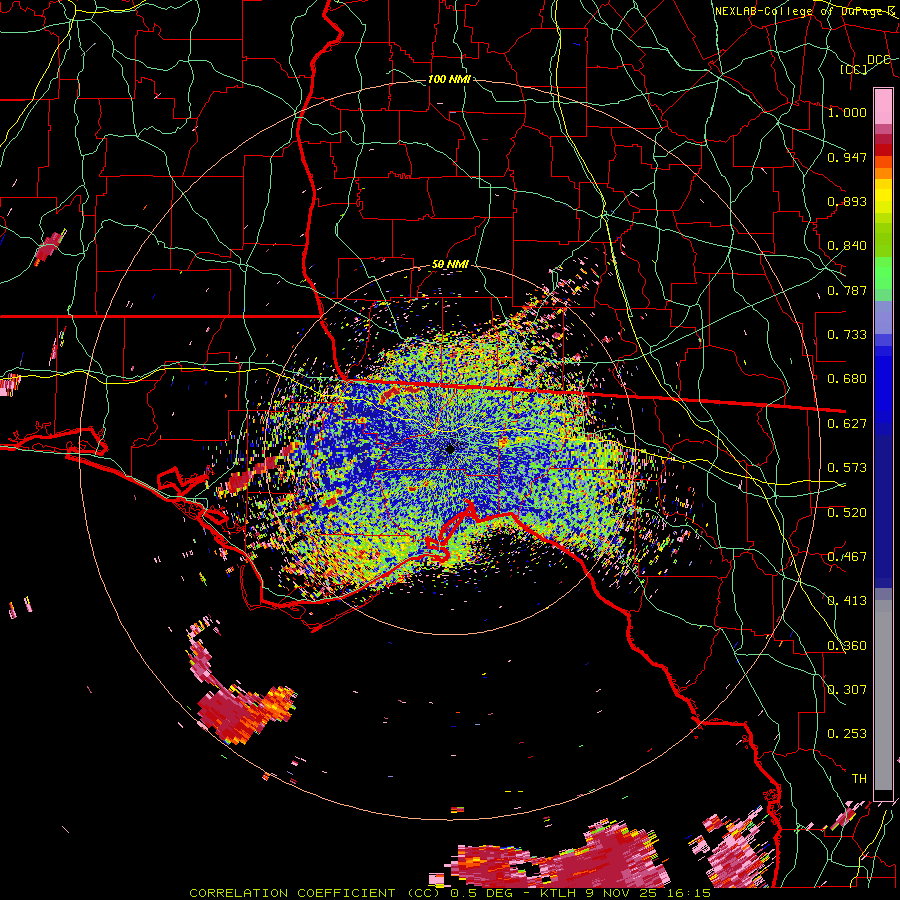Click the 0.253 scale value
The width and height of the screenshot is (900, 900).
point(847,734)
